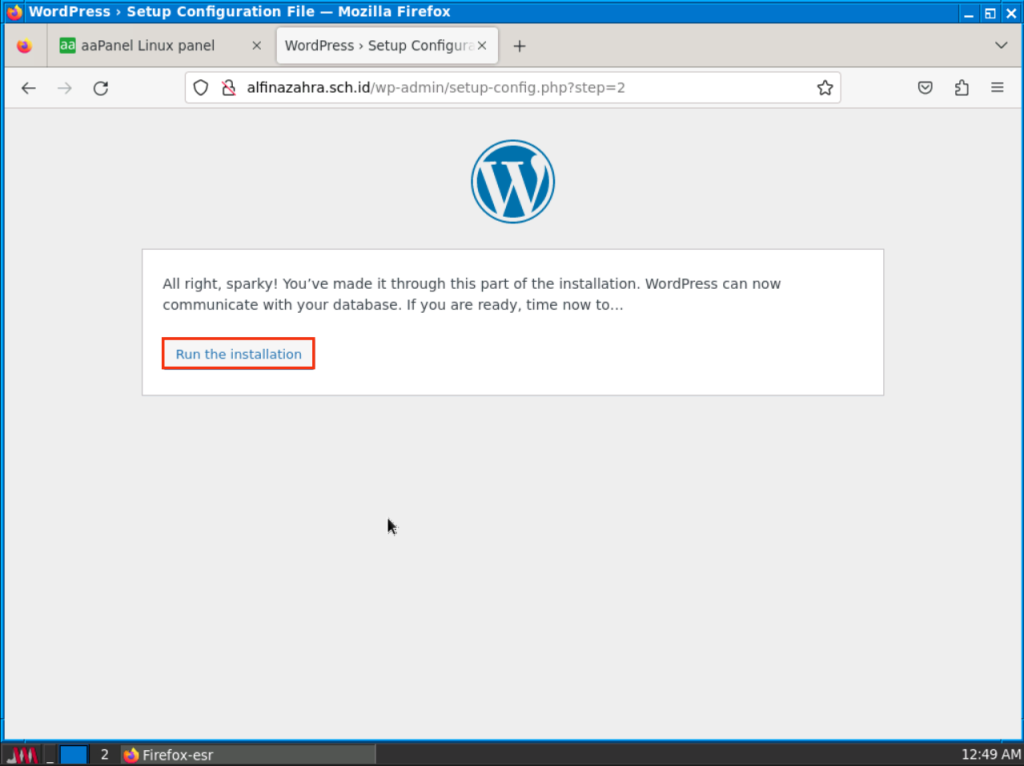This screenshot has width=1024, height=766.
Task: Open the Extensions puzzle icon
Action: tap(961, 88)
